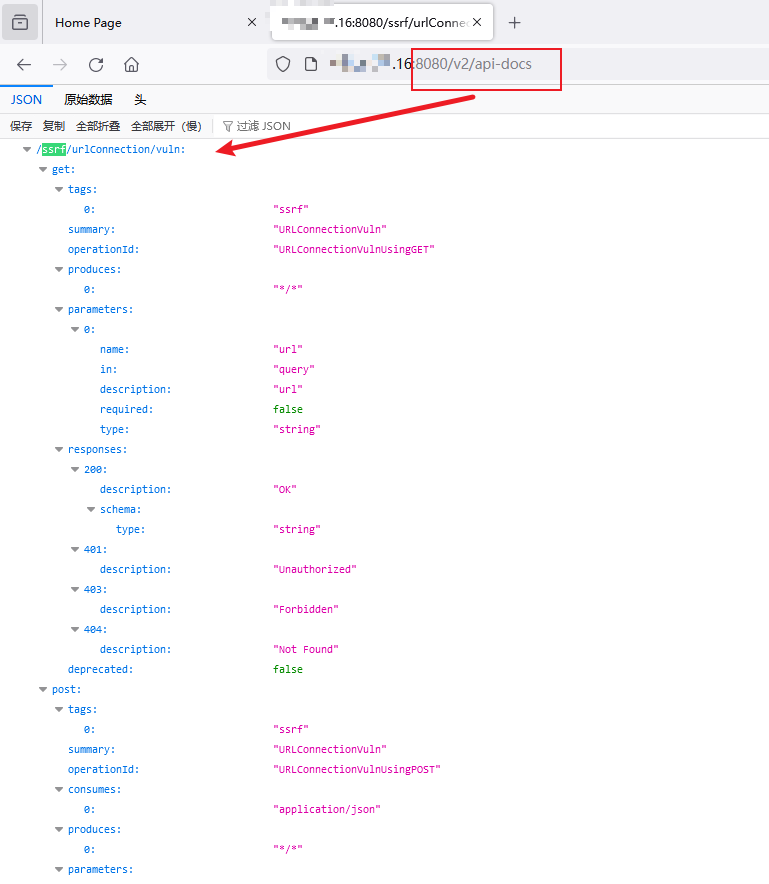Collapse the responses node

(59, 449)
